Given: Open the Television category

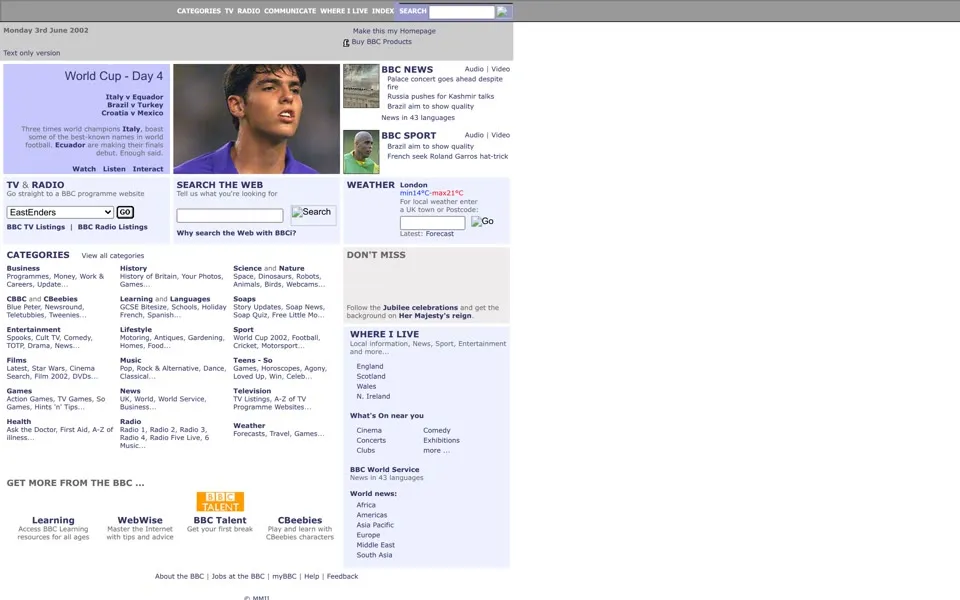Looking at the screenshot, I should point(252,391).
